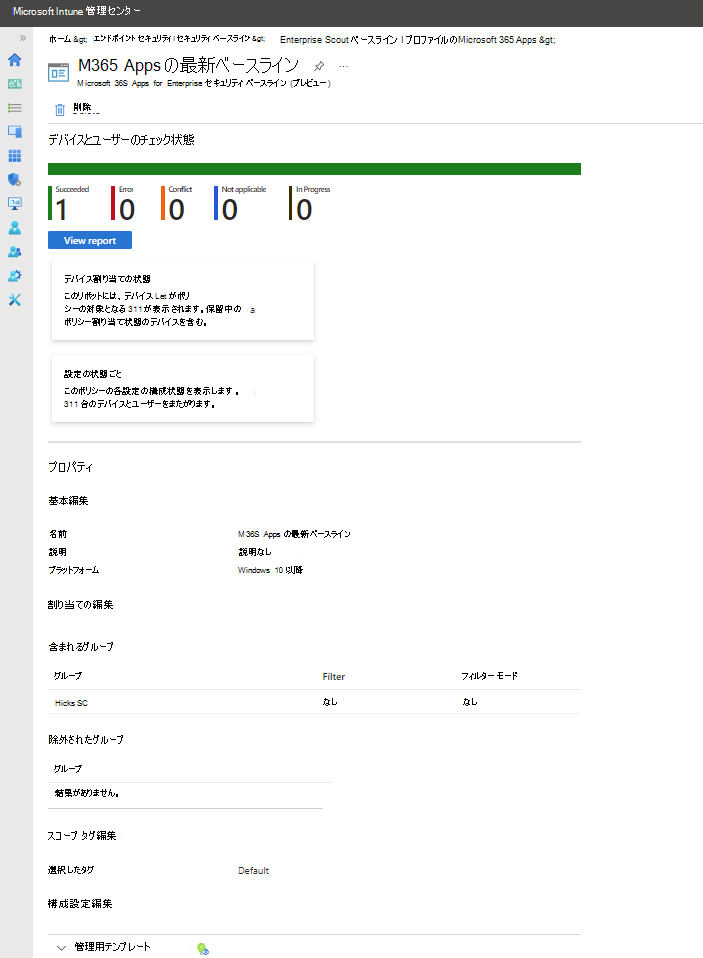Open Devices icon in sidebar

(15, 132)
